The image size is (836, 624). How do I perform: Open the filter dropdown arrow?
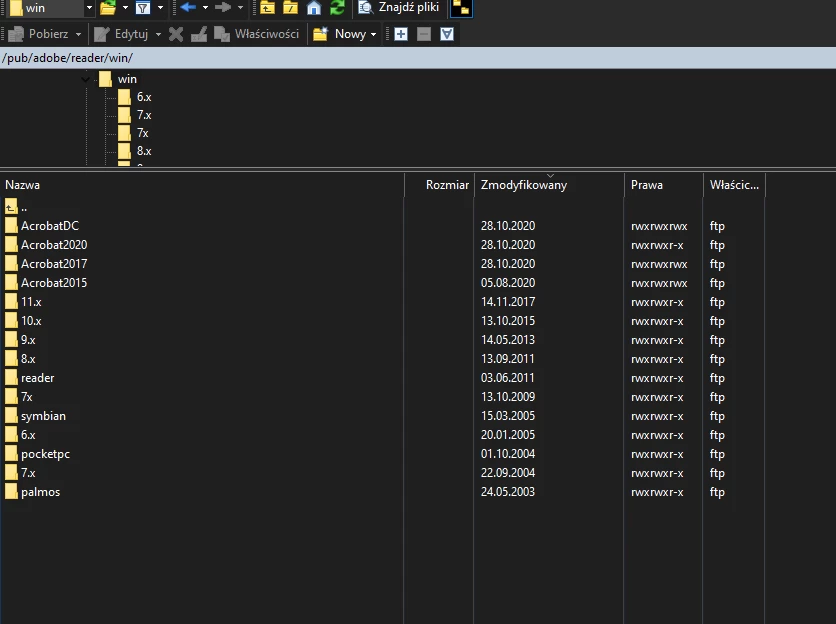pos(160,7)
